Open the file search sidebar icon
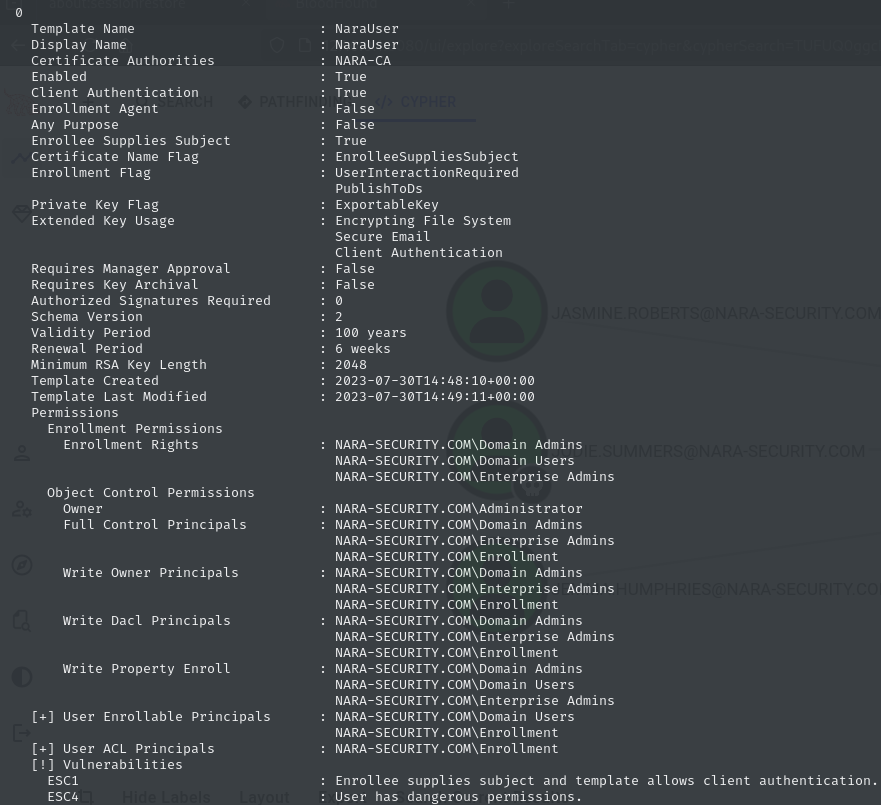The height and width of the screenshot is (805, 881). point(21,621)
